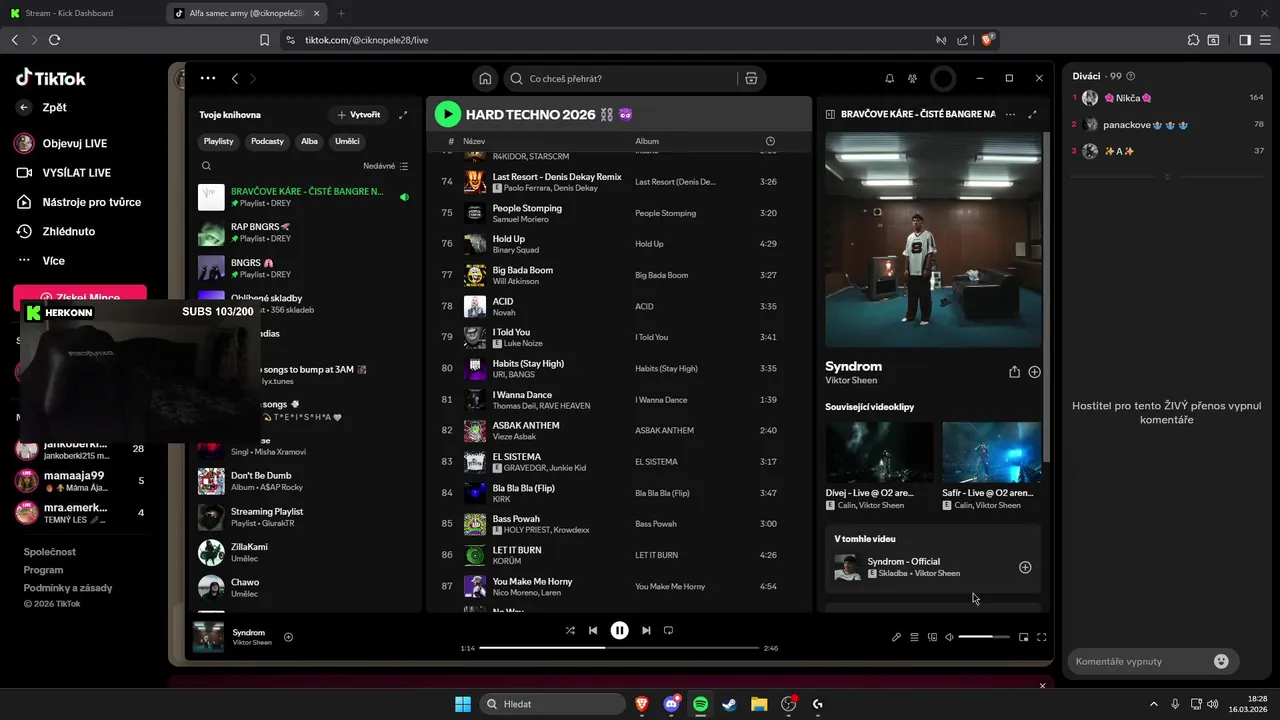Expand Spotify library panel to full view
Viewport: 1280px width, 720px height.
pyautogui.click(x=403, y=115)
